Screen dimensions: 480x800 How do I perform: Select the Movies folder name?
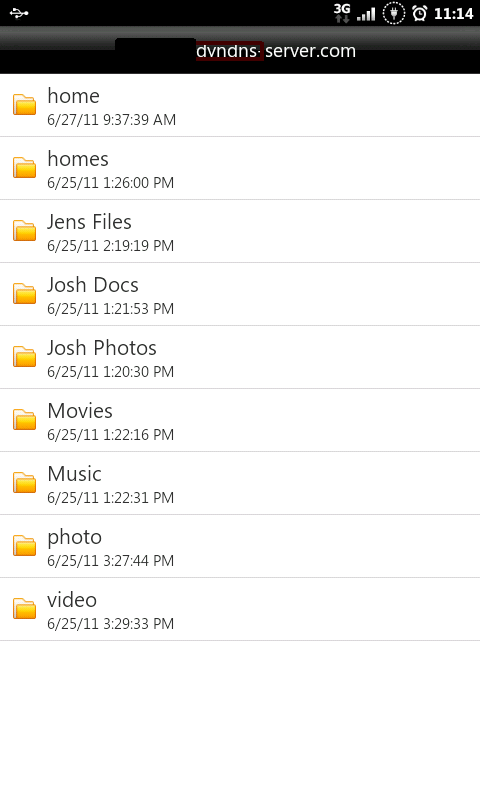coord(80,411)
